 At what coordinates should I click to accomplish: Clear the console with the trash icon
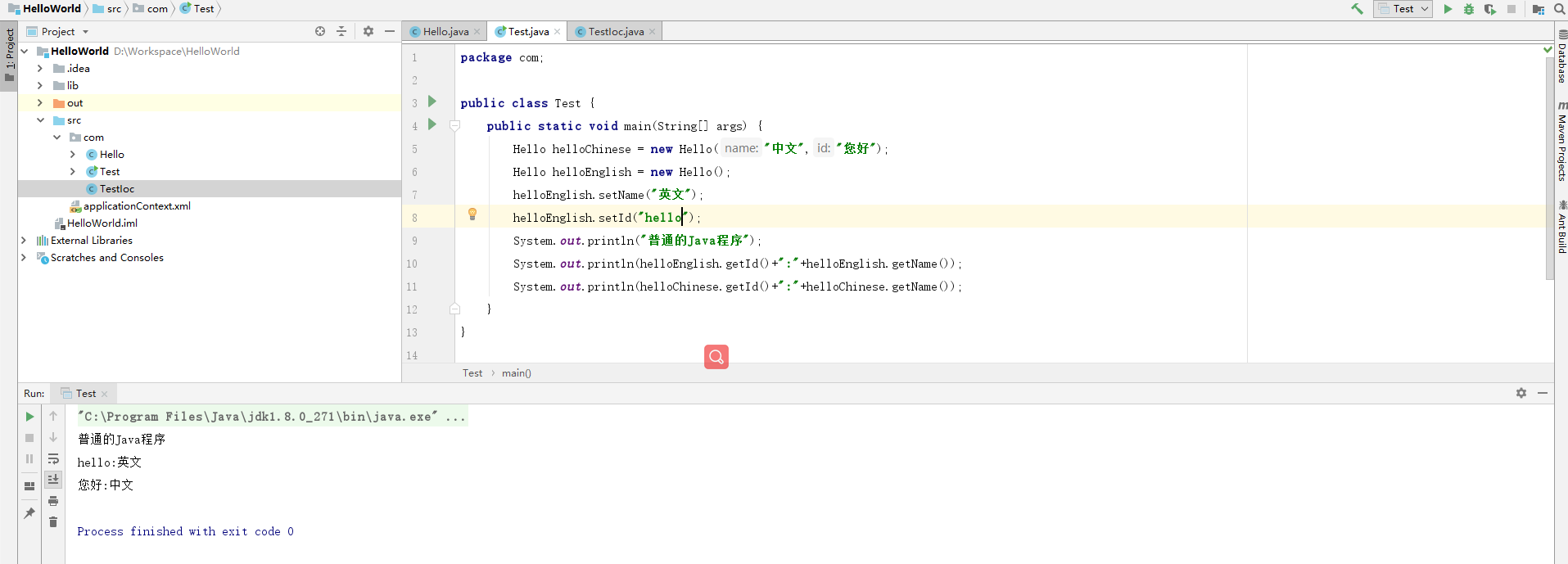click(53, 522)
